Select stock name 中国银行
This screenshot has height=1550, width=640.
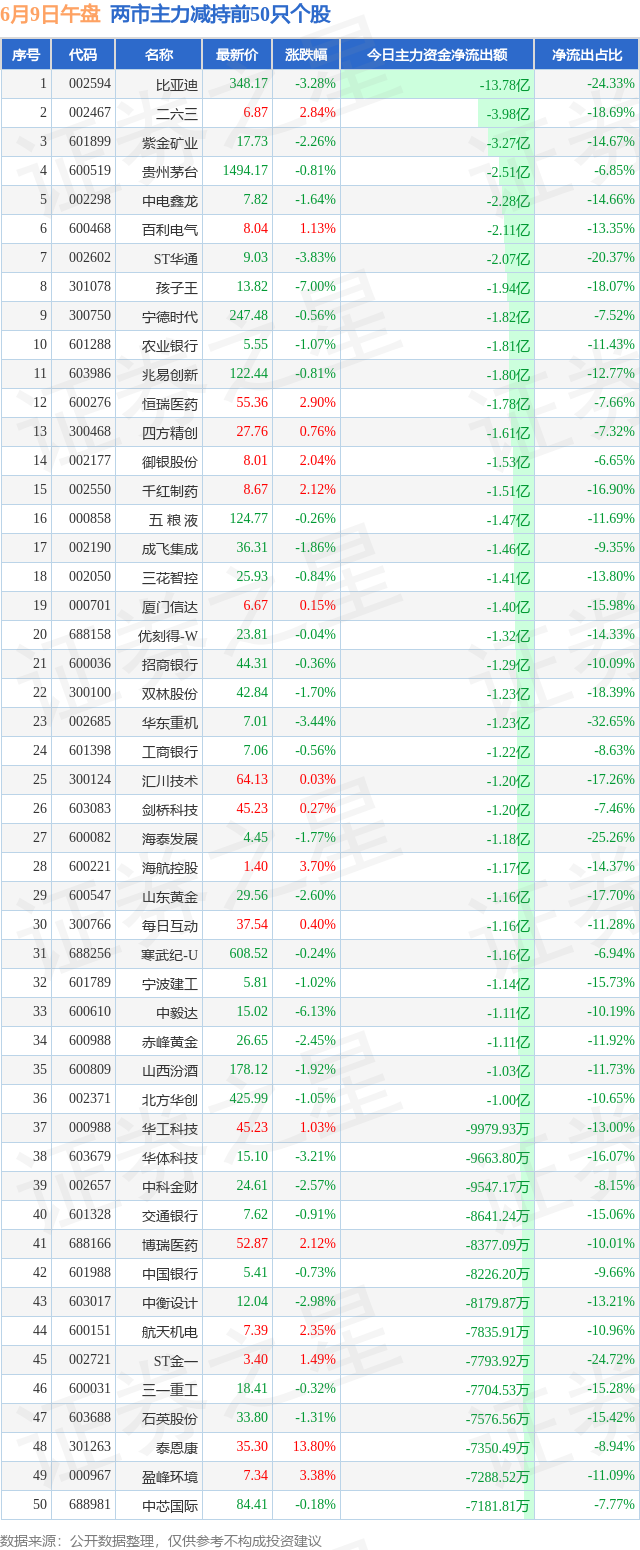click(170, 1273)
